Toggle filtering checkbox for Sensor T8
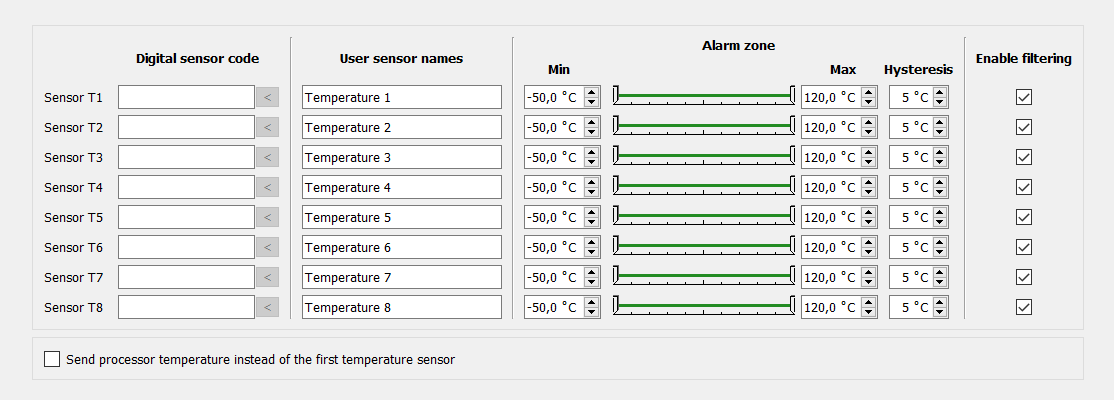 click(x=1023, y=307)
